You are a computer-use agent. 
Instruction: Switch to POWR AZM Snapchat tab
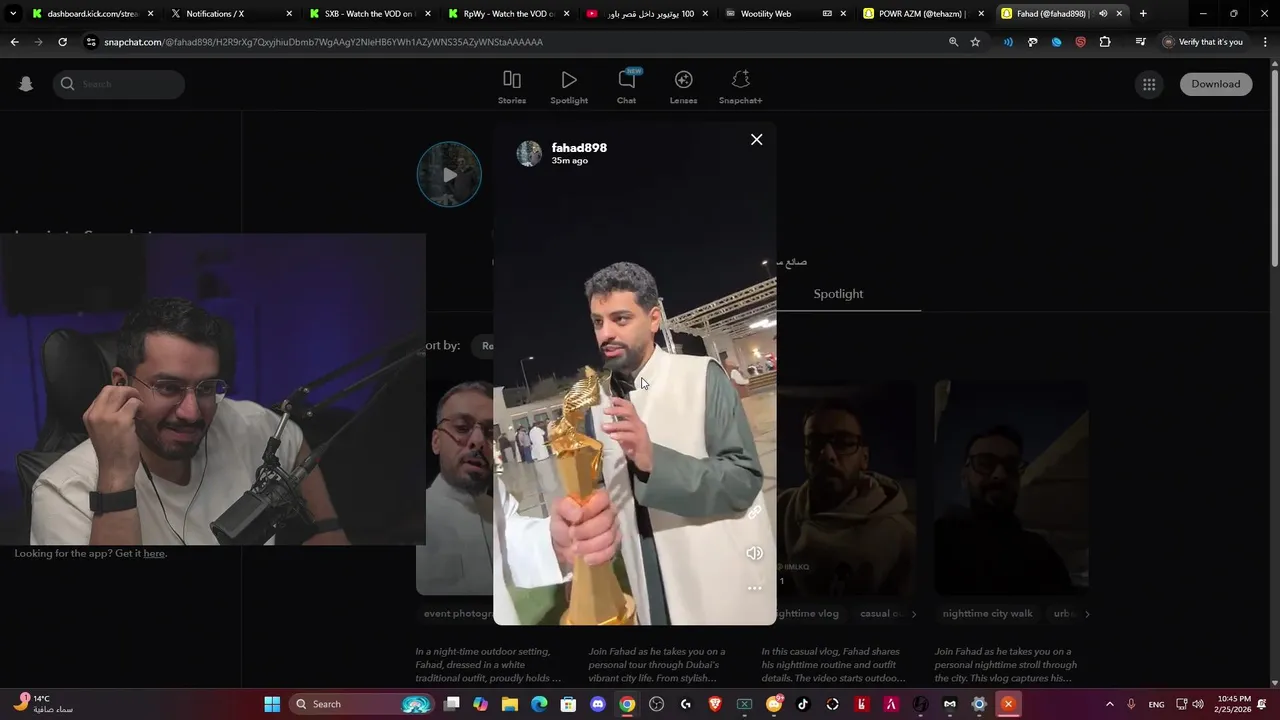tap(924, 14)
